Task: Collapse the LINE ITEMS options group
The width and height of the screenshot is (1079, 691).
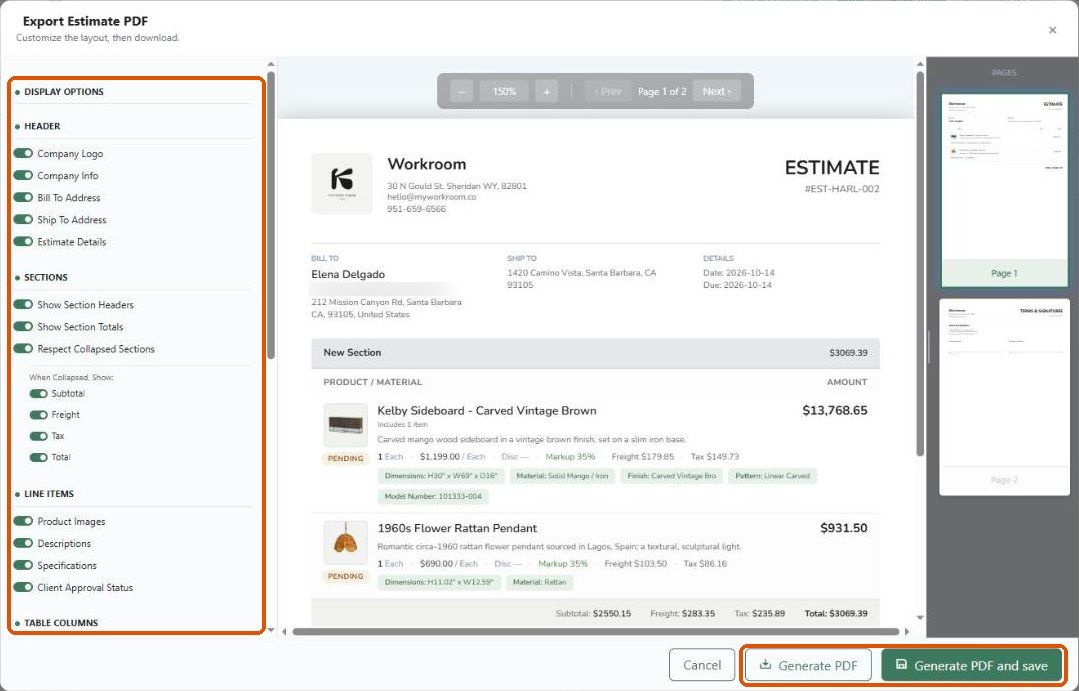Action: (x=48, y=493)
